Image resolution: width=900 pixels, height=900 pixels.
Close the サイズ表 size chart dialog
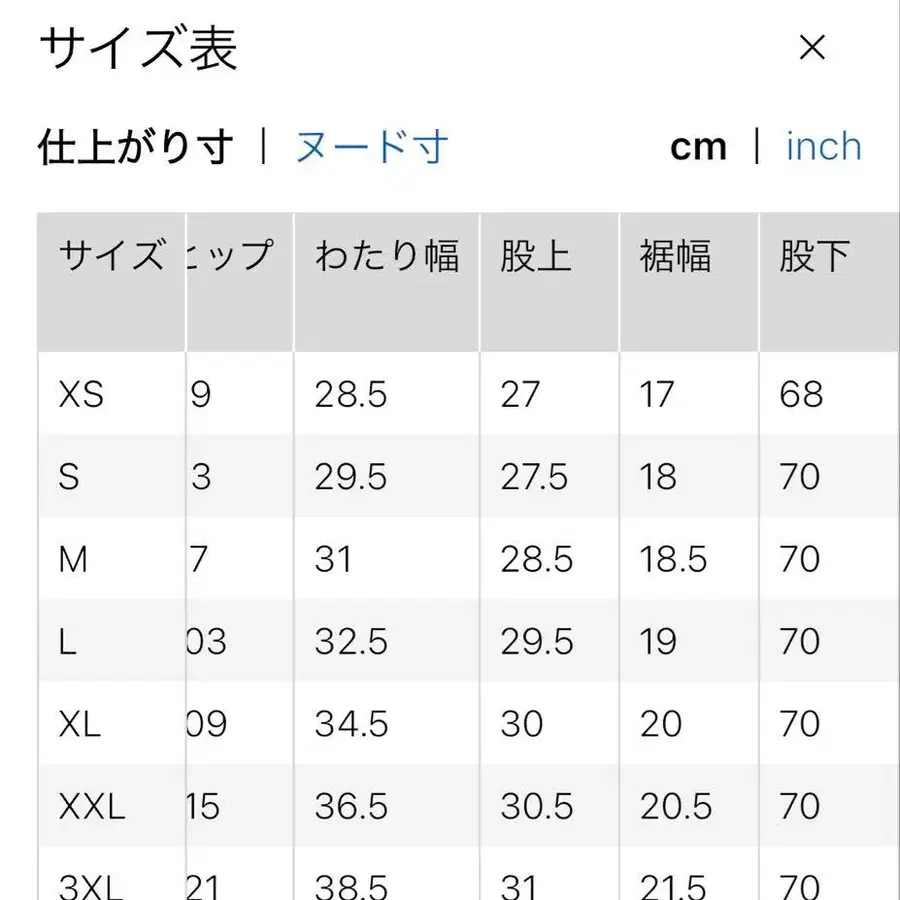click(813, 48)
